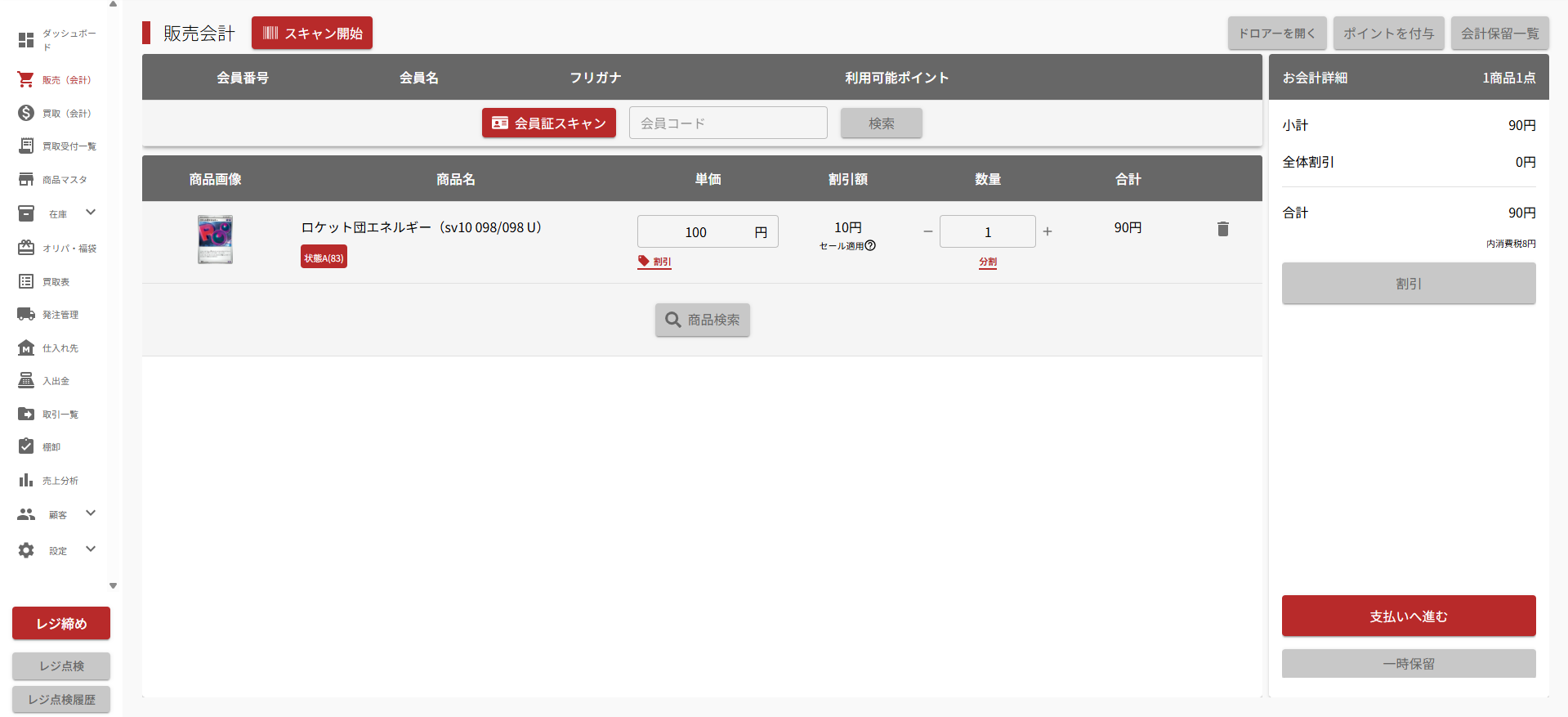Image resolution: width=1568 pixels, height=717 pixels.
Task: Click the スキャン開始 button
Action: 312,34
